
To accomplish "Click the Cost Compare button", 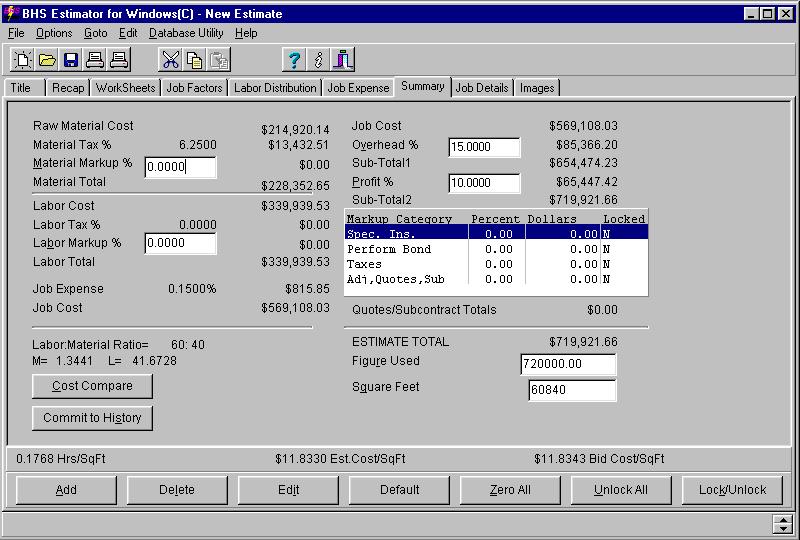I will [92, 386].
